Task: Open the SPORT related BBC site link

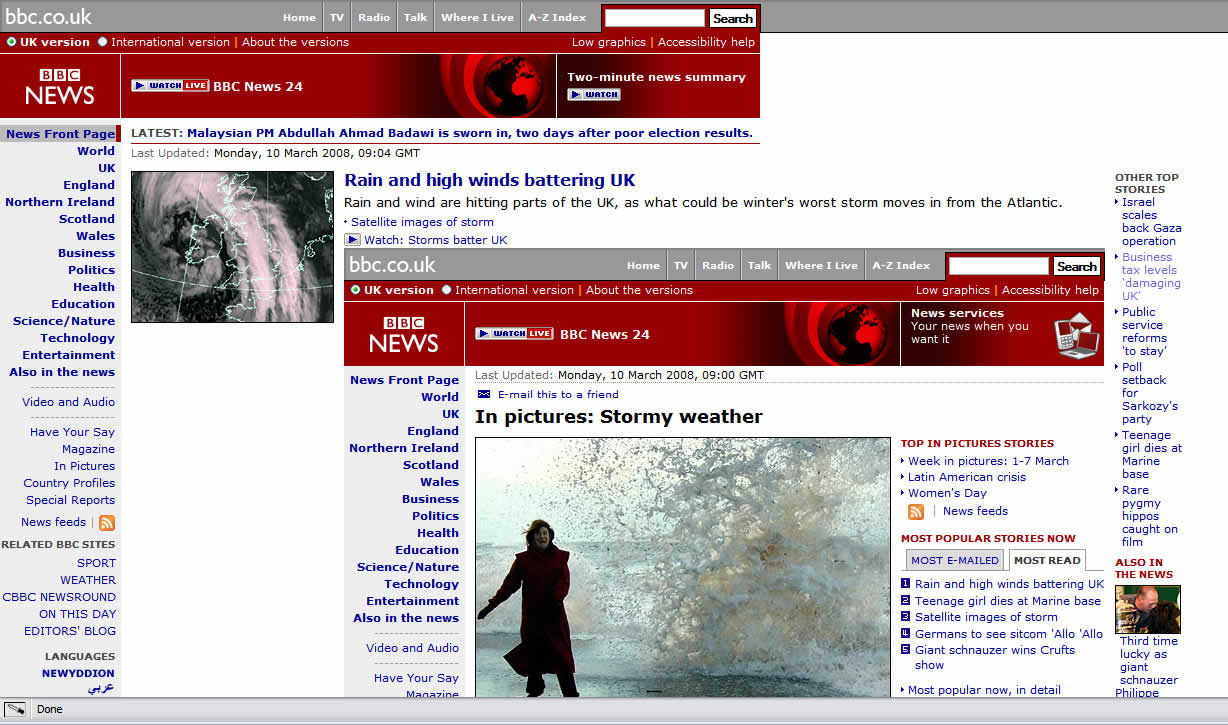Action: point(96,563)
